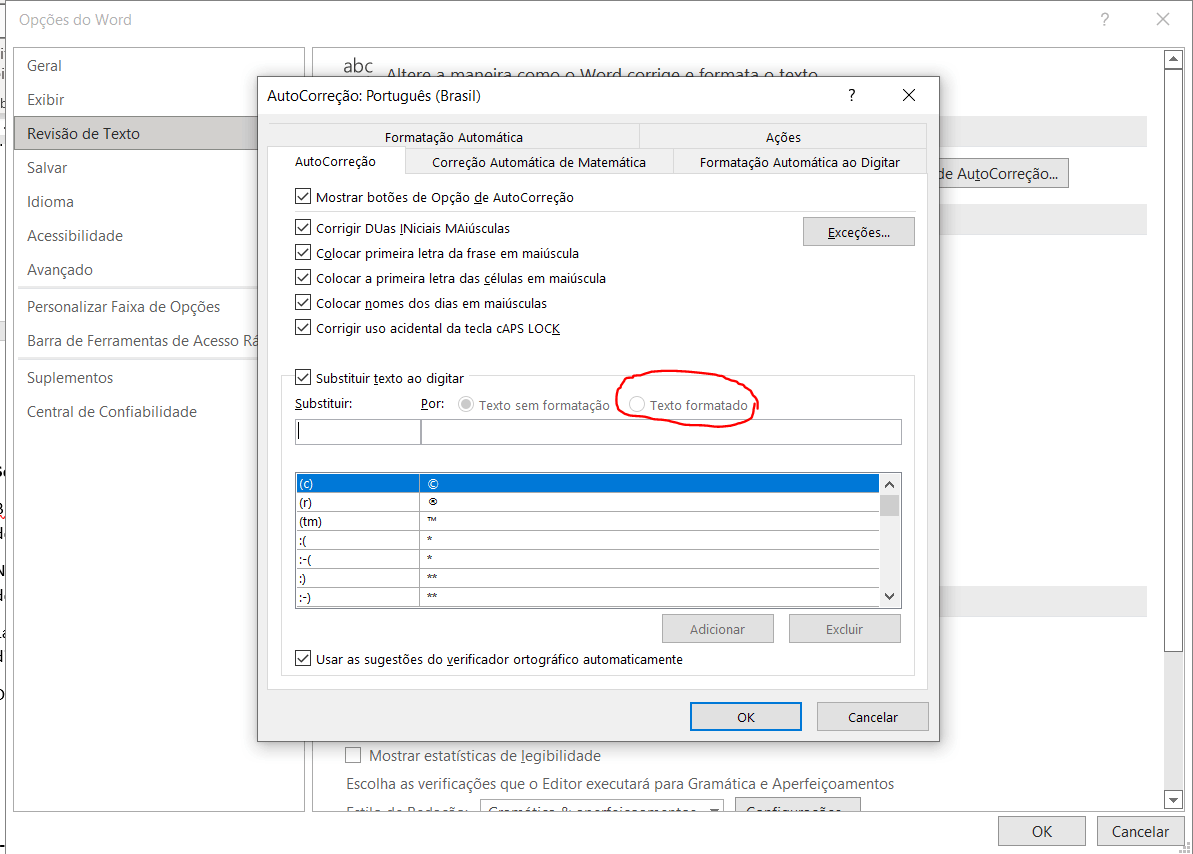Image resolution: width=1193 pixels, height=854 pixels.
Task: Click OK in Opções do Word window
Action: click(x=1042, y=831)
